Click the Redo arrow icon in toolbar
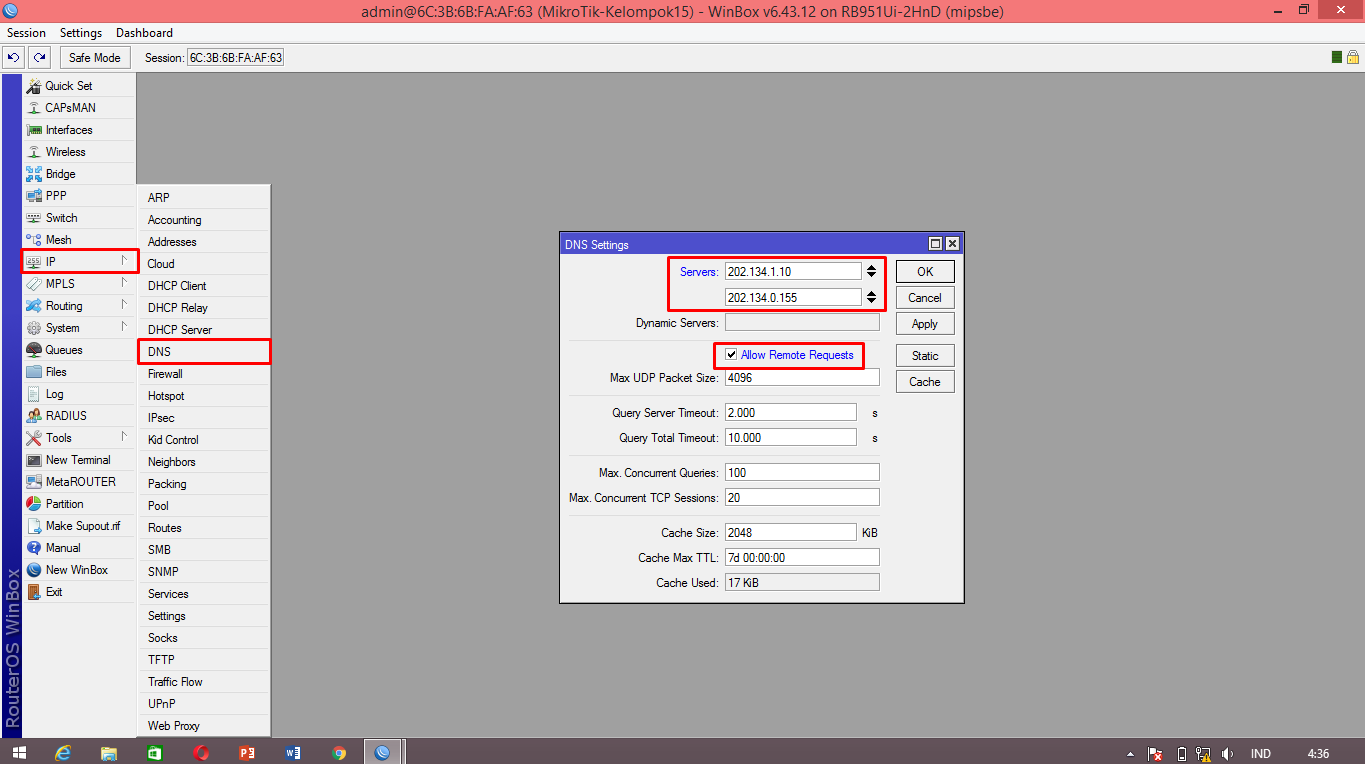This screenshot has height=764, width=1365. (39, 58)
